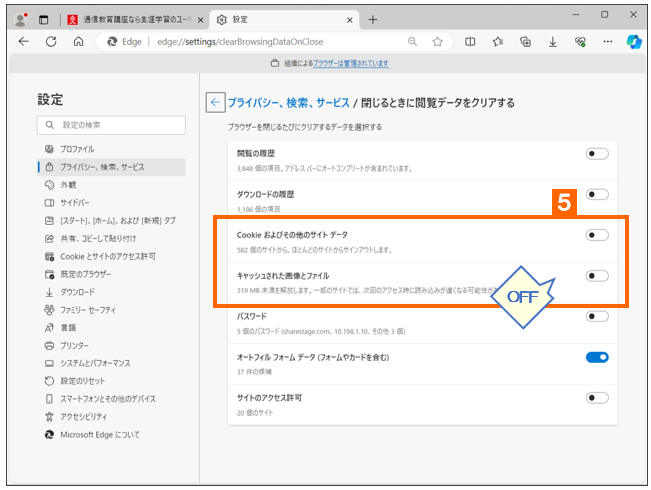
Task: Turn off オートフィル フォーム データ toggle
Action: coord(597,357)
